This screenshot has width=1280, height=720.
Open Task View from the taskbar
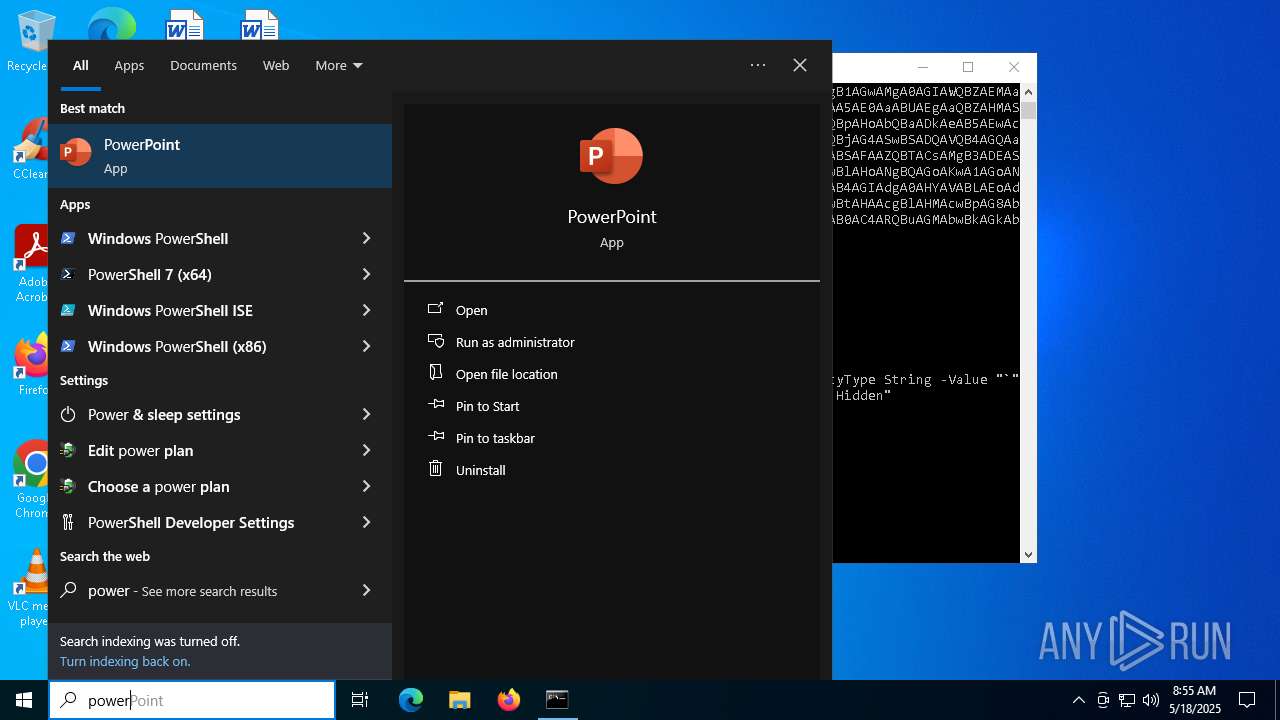360,700
